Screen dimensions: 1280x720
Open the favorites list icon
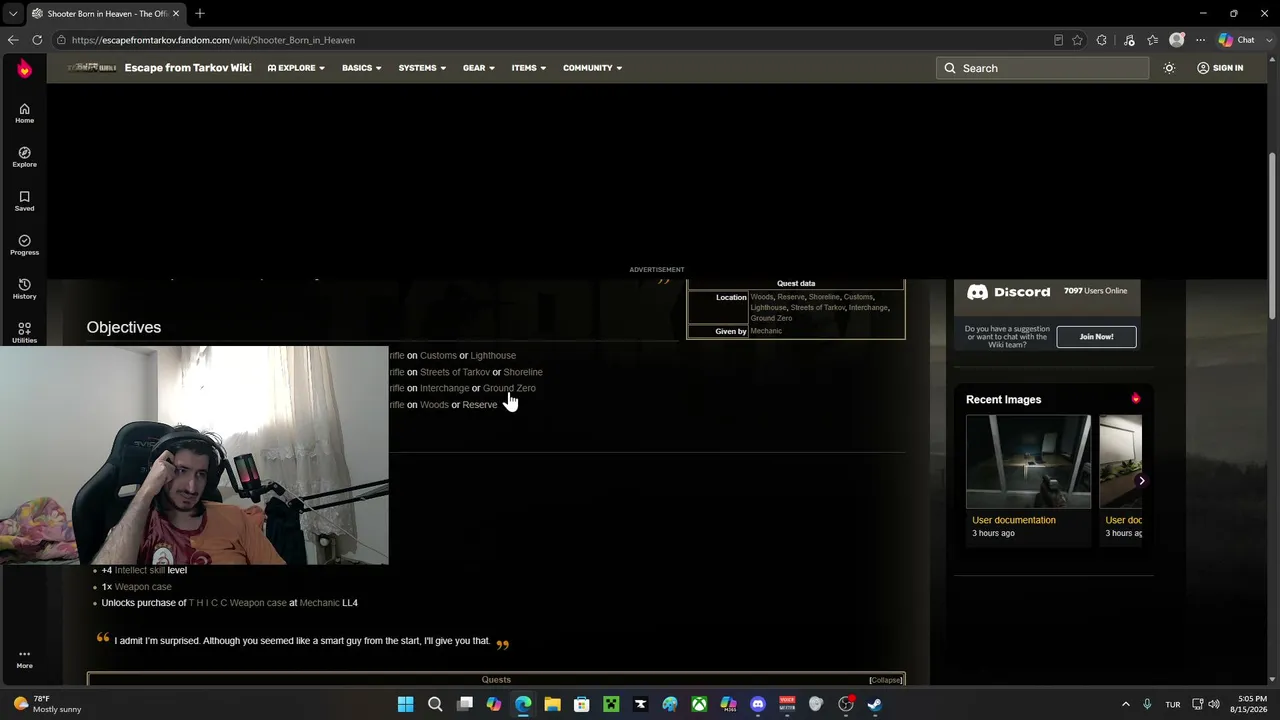coord(1153,40)
